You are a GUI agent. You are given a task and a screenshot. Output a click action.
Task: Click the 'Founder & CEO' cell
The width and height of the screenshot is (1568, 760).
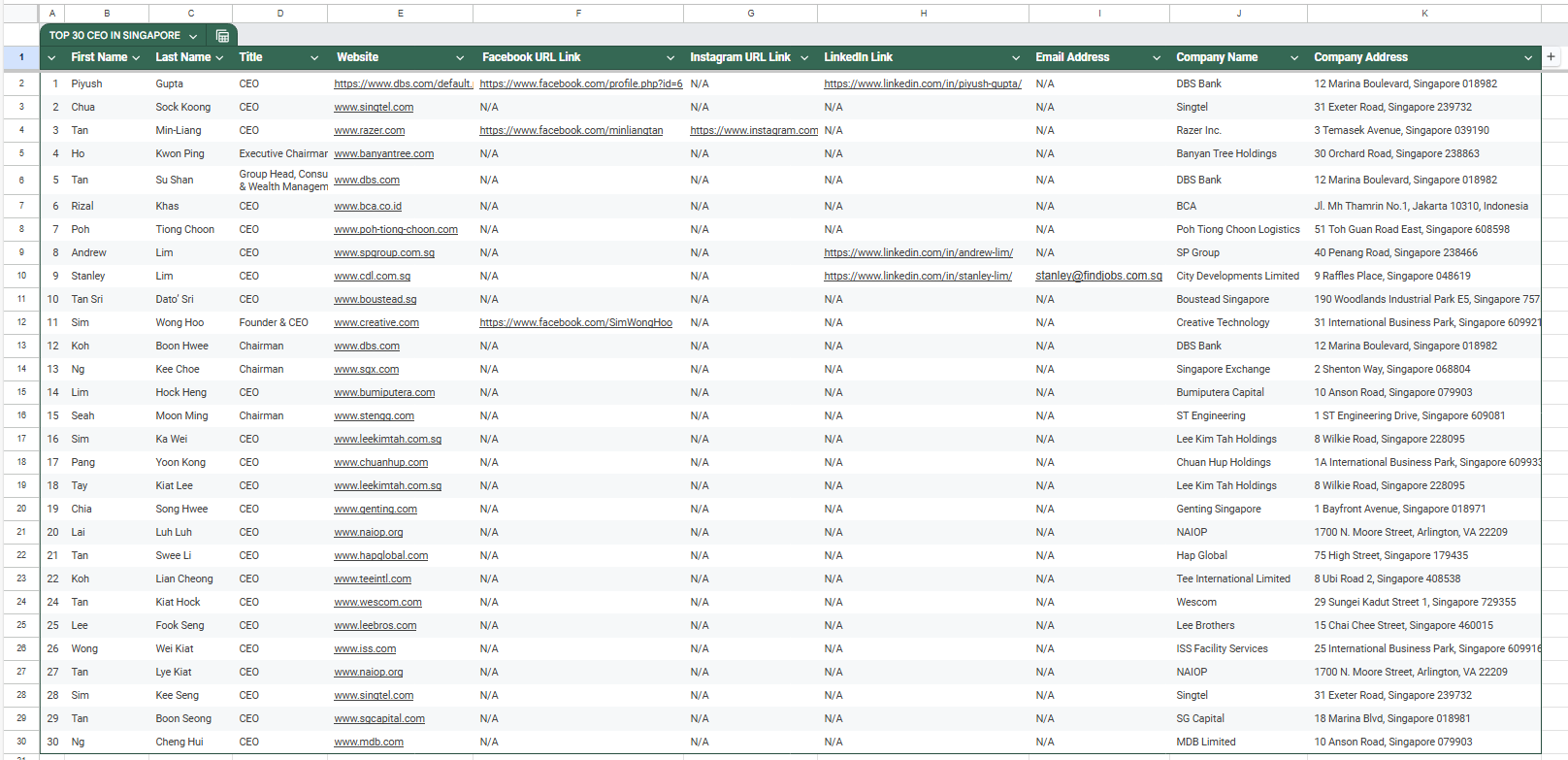[x=279, y=323]
